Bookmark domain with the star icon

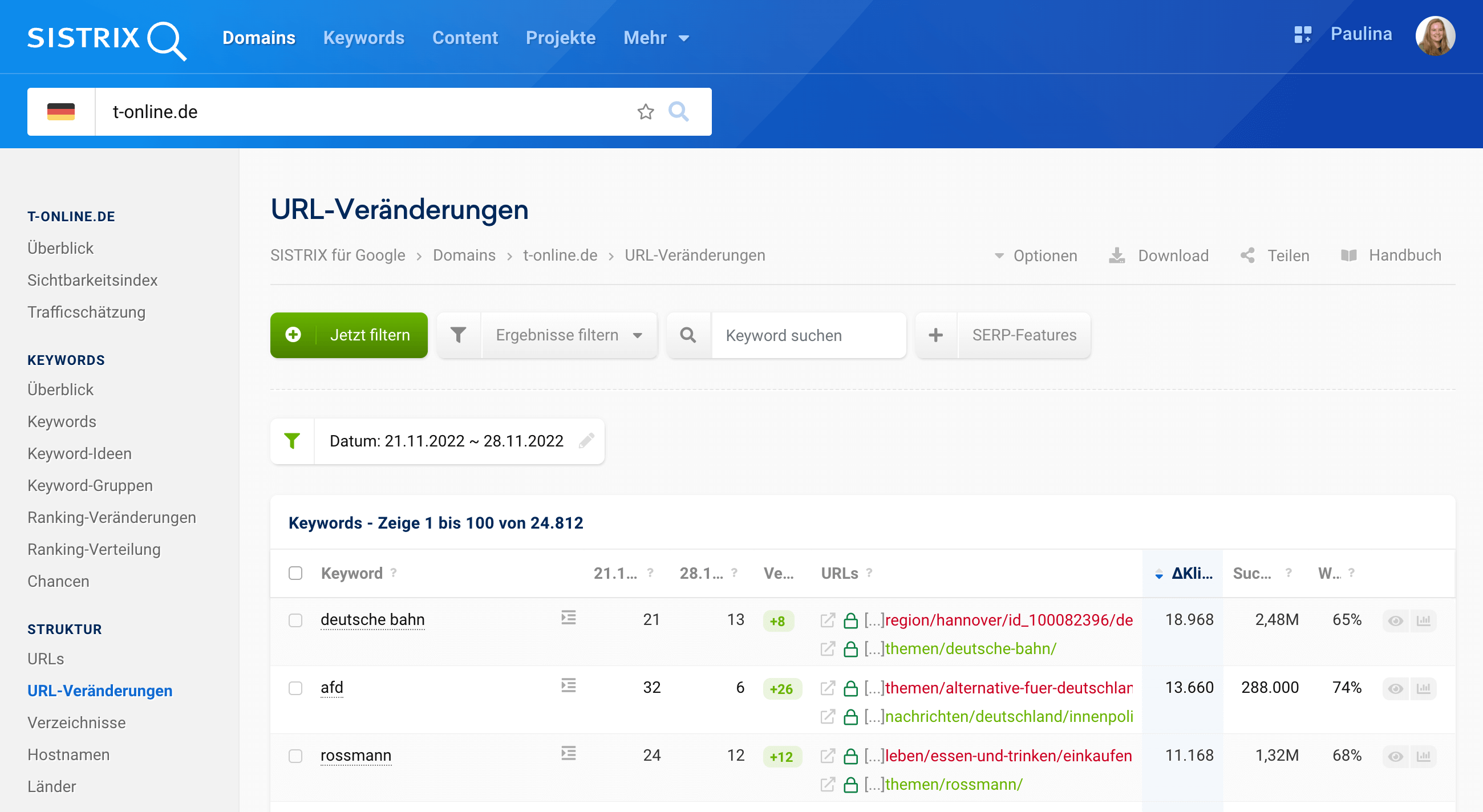pyautogui.click(x=645, y=112)
